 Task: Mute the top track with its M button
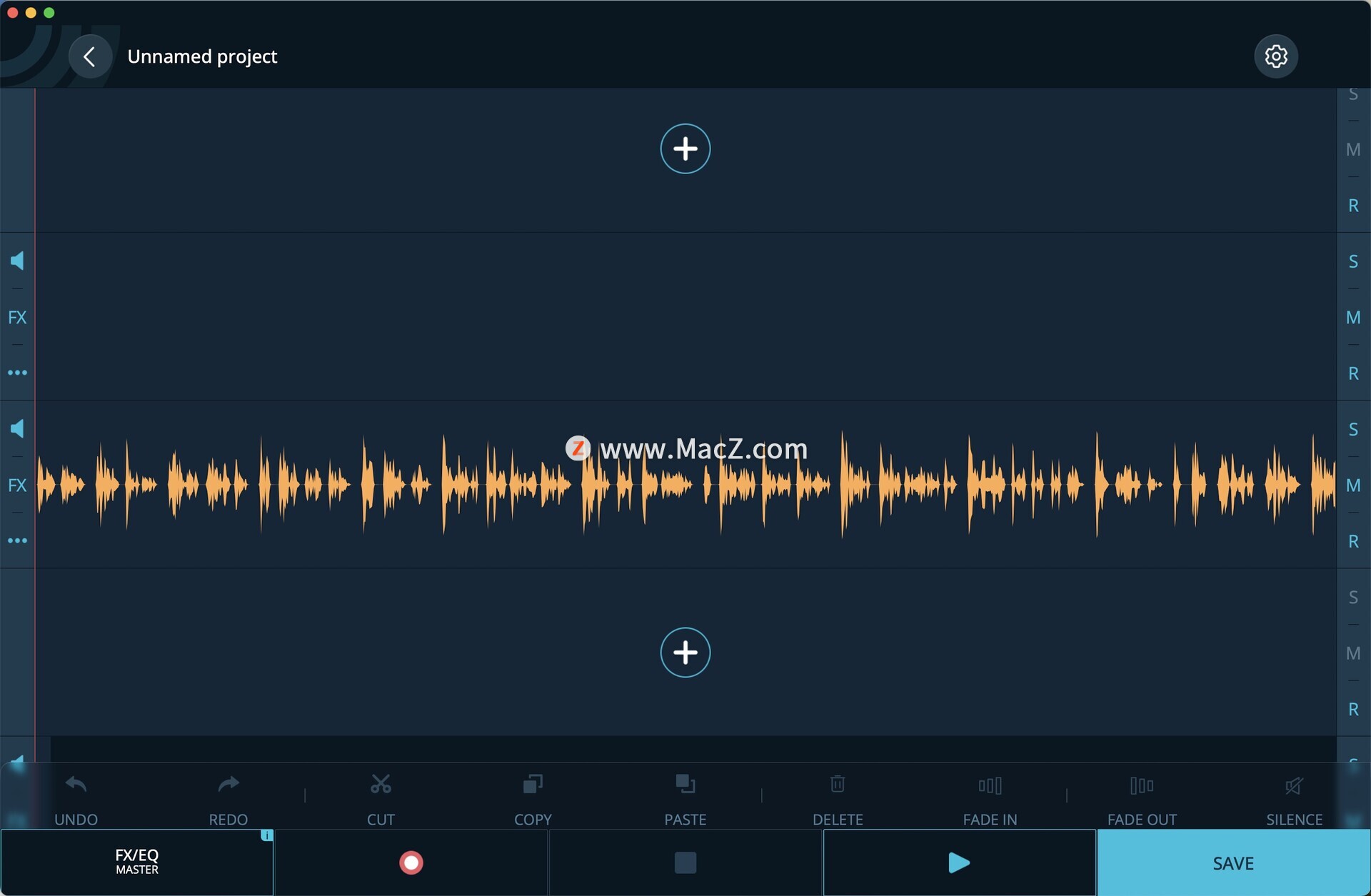[1353, 149]
